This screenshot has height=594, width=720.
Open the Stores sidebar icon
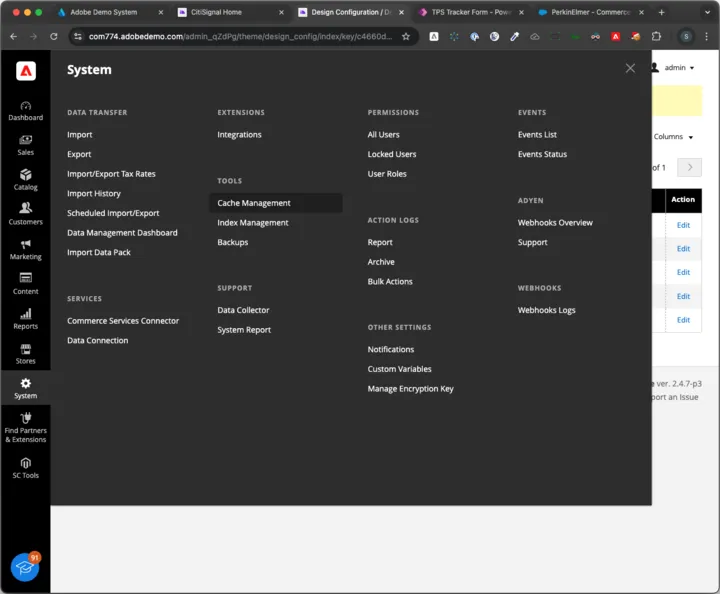(x=25, y=354)
